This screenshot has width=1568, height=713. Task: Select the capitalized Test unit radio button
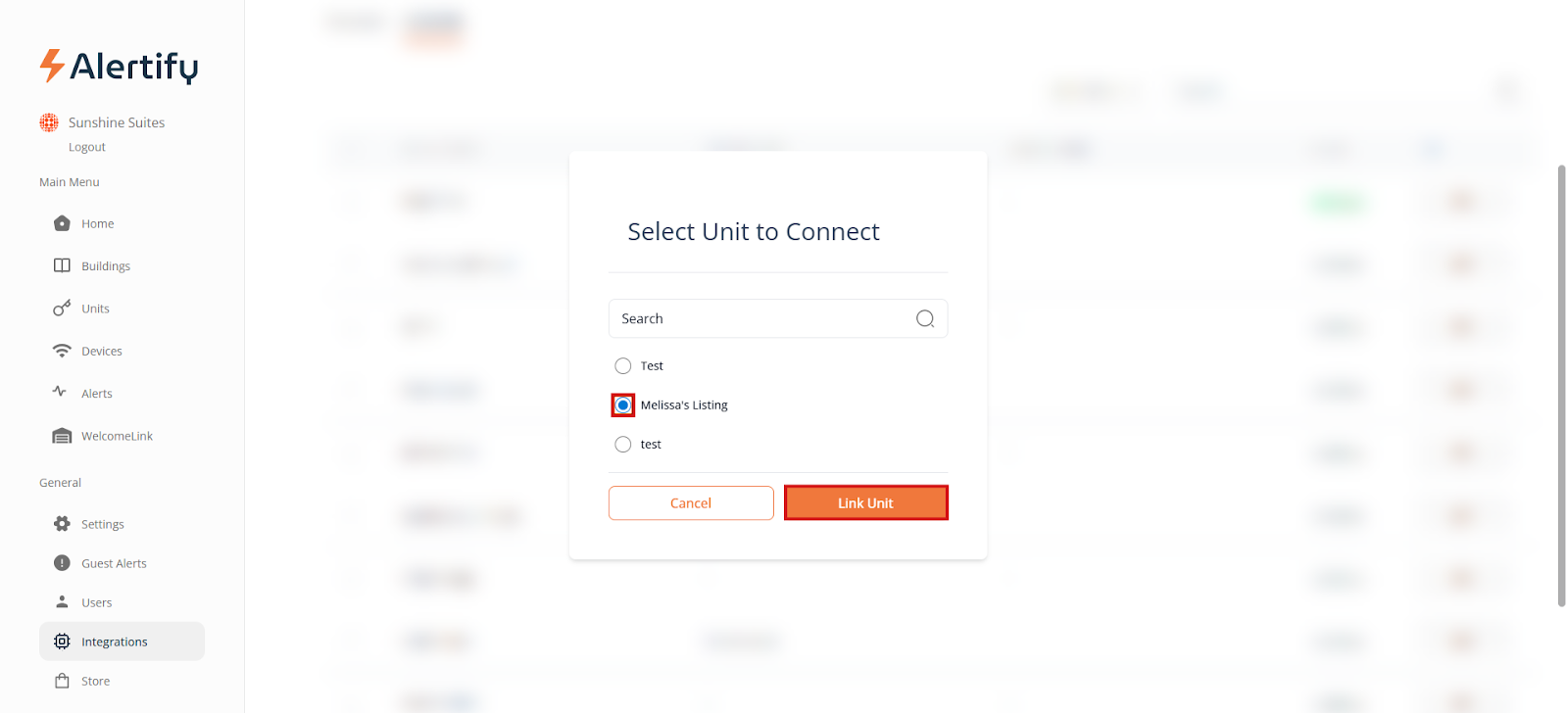coord(623,366)
